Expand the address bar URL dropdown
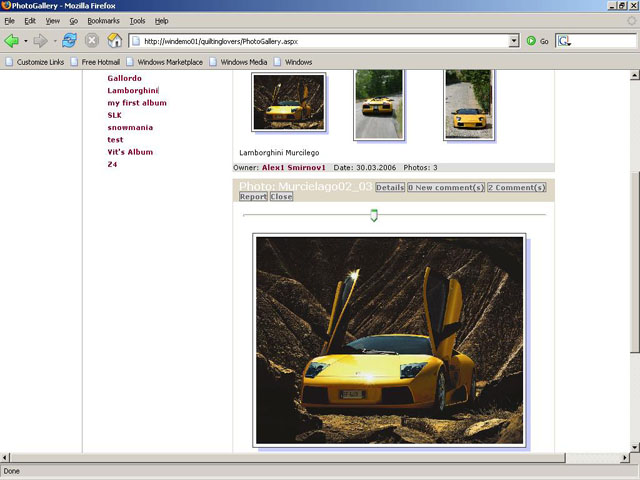The image size is (640, 480). 514,41
